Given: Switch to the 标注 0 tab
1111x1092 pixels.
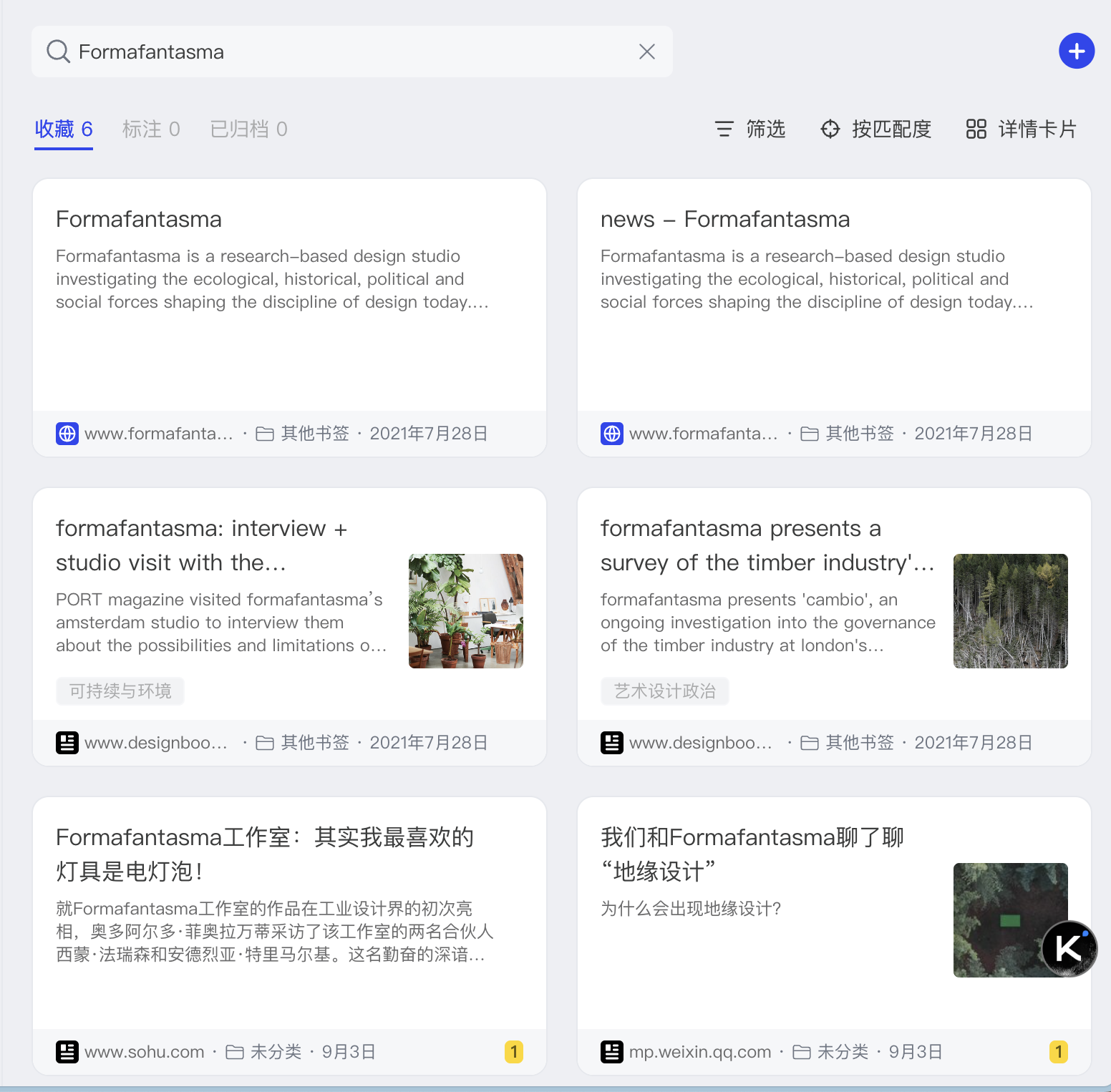Looking at the screenshot, I should (151, 129).
